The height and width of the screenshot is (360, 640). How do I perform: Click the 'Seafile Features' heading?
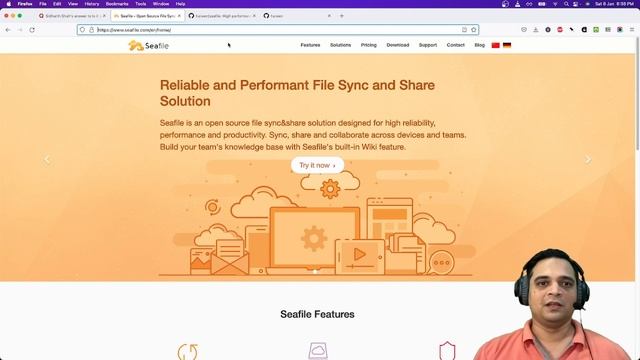click(317, 314)
